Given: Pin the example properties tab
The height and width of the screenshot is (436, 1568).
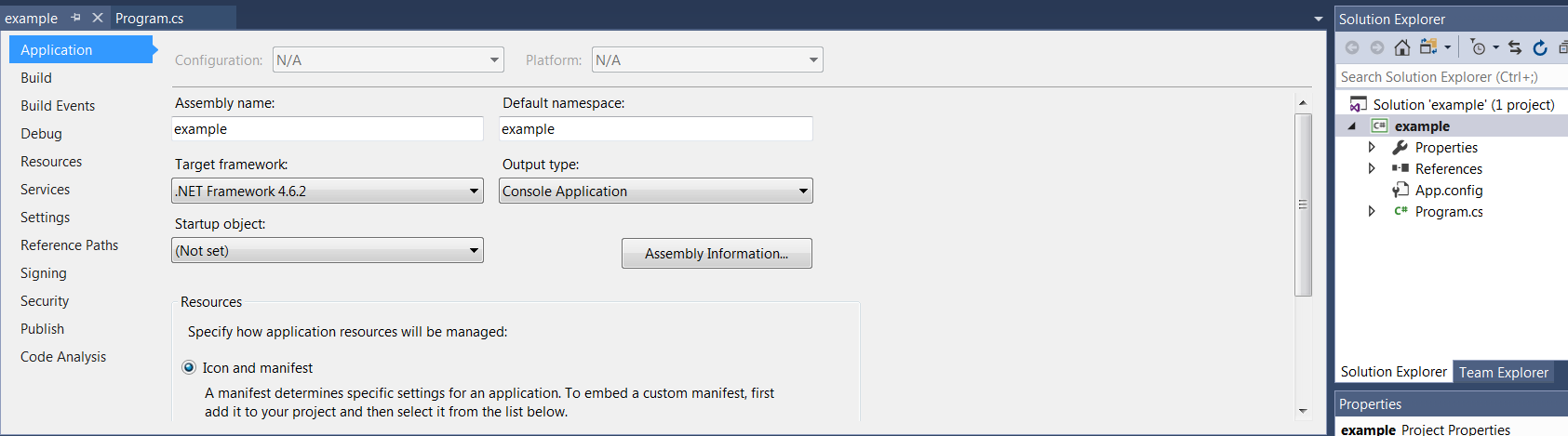Looking at the screenshot, I should pyautogui.click(x=75, y=18).
